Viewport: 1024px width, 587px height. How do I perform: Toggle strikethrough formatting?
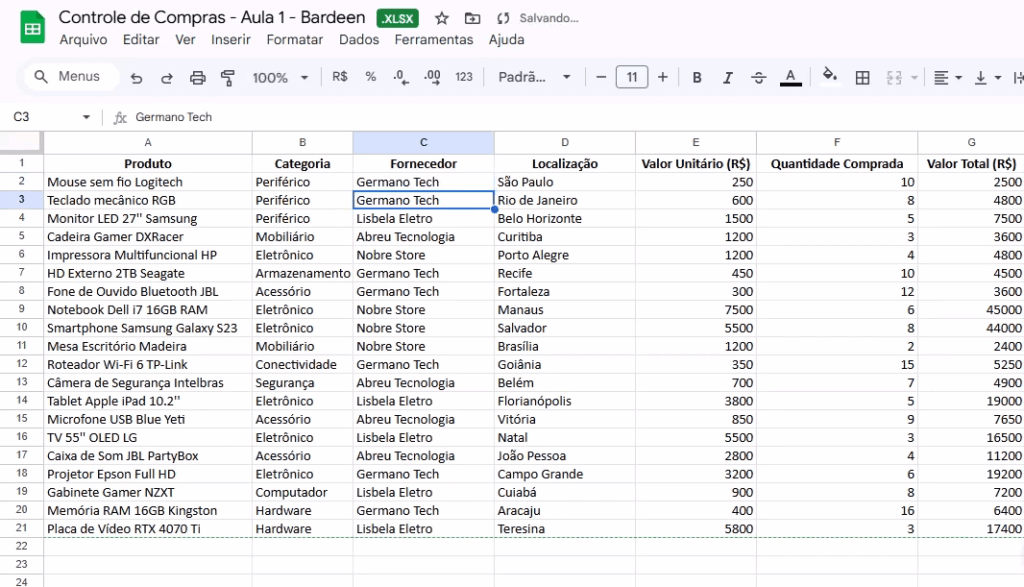(758, 78)
